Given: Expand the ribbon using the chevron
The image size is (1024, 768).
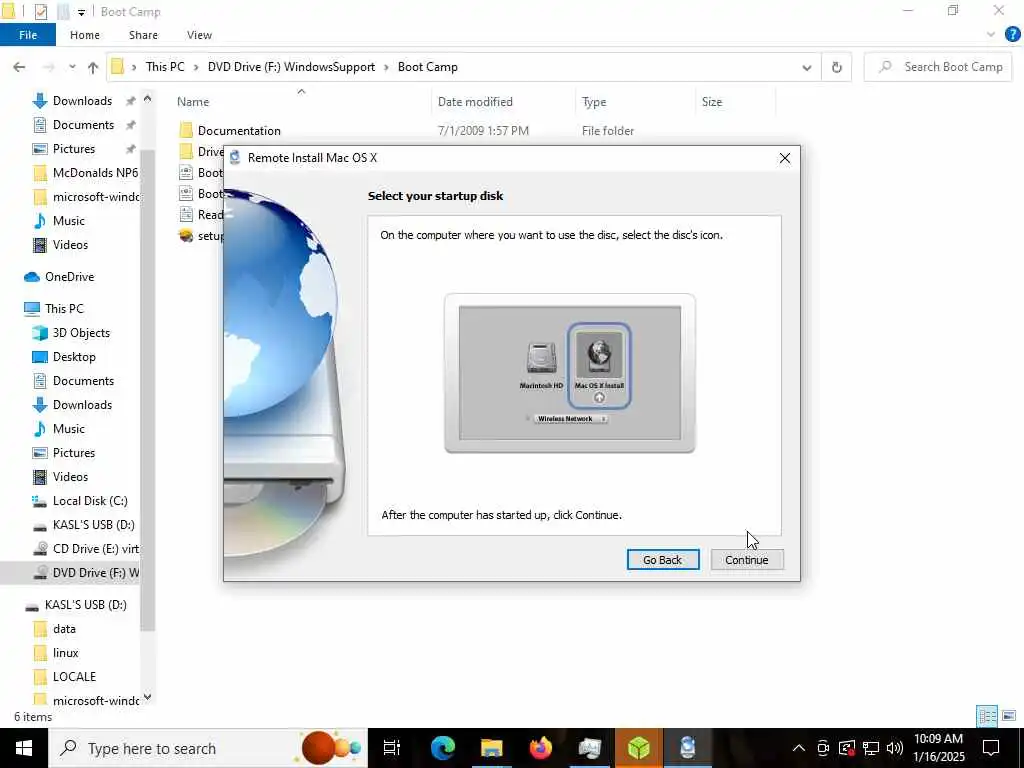Looking at the screenshot, I should 991,35.
